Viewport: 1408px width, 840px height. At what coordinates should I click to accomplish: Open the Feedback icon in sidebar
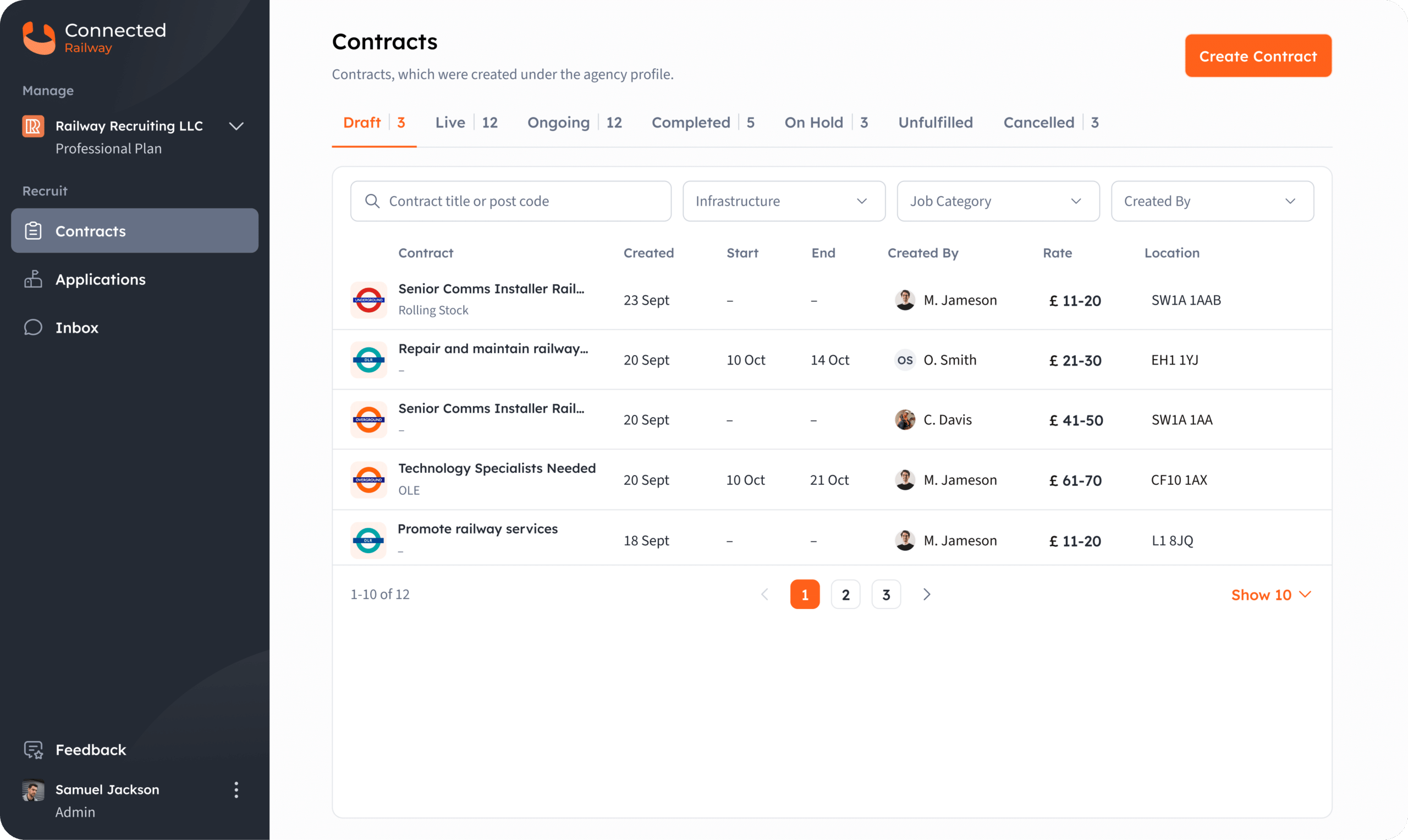click(34, 749)
